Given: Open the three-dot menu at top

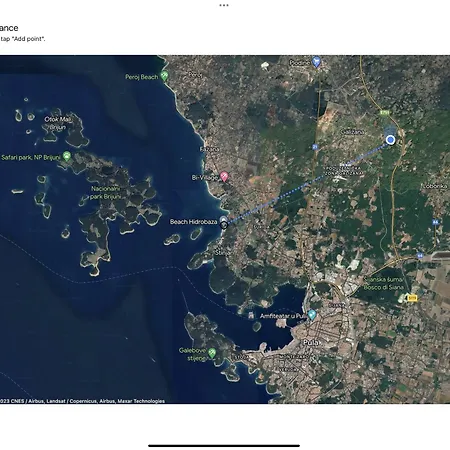Looking at the screenshot, I should tap(224, 5).
